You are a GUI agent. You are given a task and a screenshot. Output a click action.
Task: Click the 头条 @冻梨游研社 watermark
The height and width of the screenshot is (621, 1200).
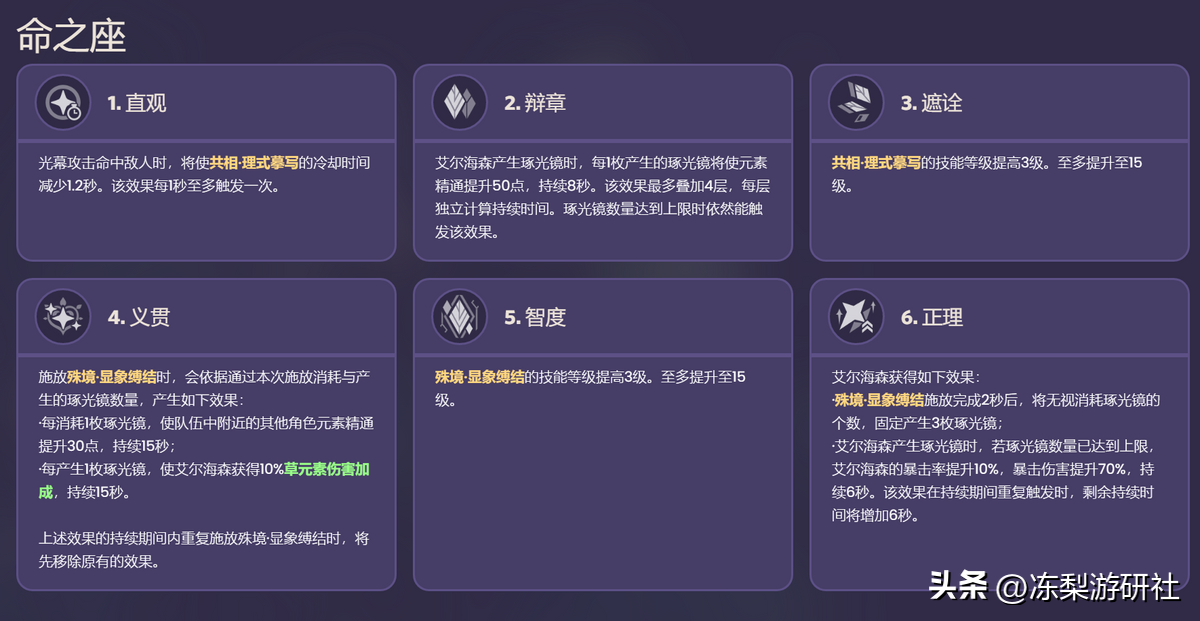pos(1054,586)
